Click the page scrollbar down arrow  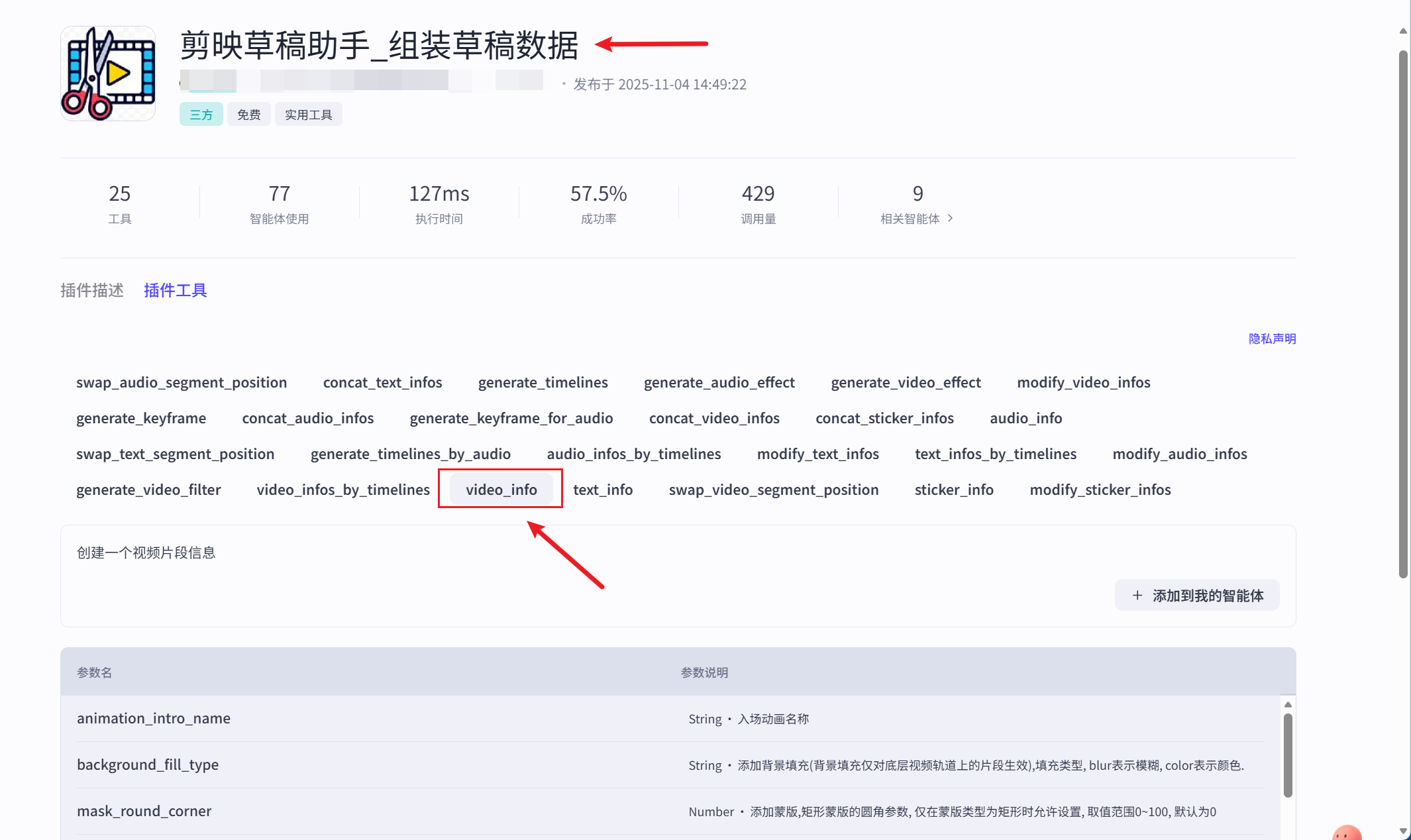[x=1403, y=830]
